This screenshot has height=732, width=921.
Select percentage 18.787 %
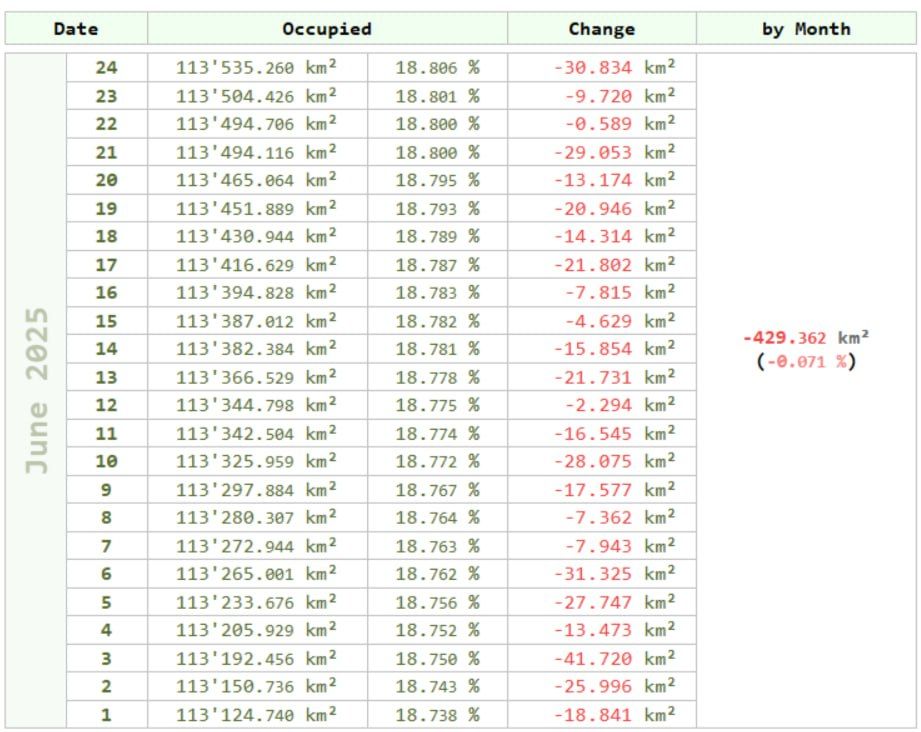coord(437,265)
